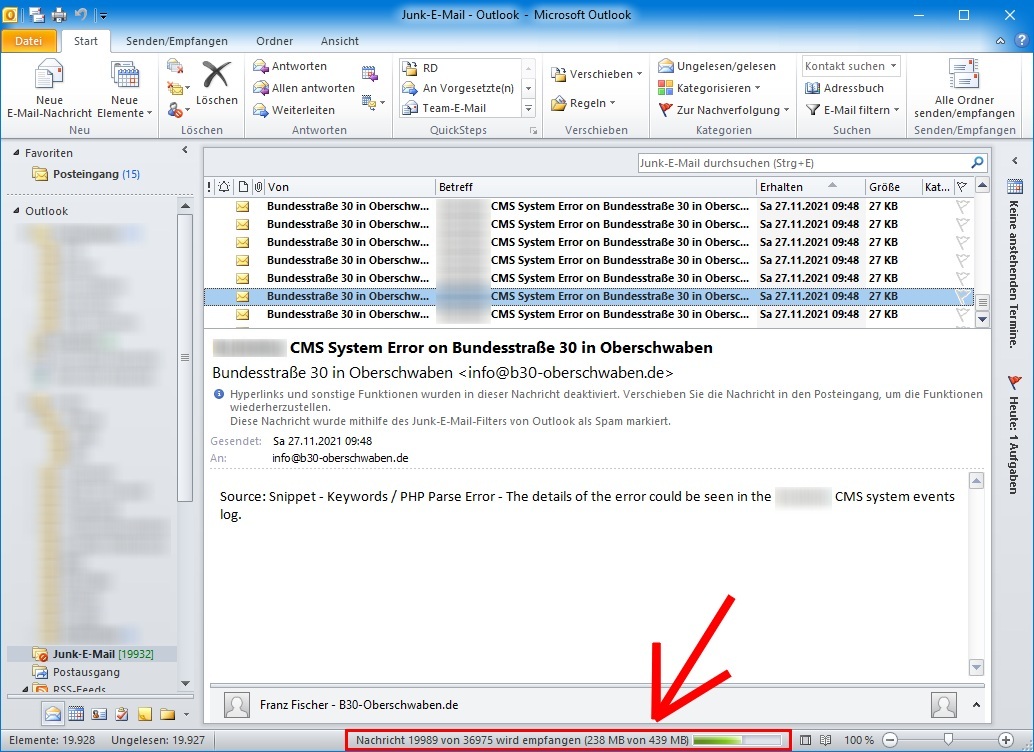Open the Junk-E-Mail blocked sender dropdown icon
This screenshot has height=752, width=1034.
point(178,110)
